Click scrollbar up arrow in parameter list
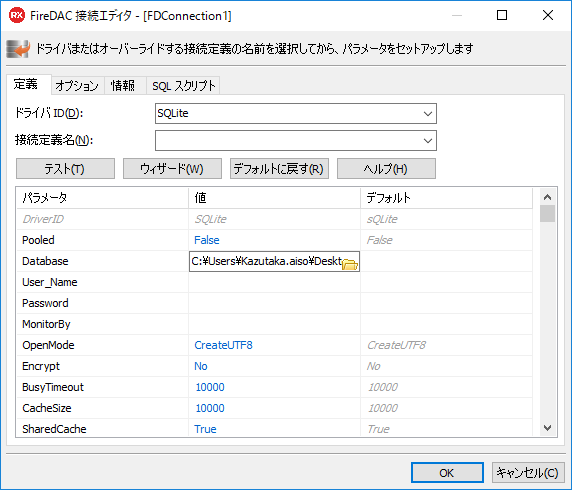Image resolution: width=572 pixels, height=490 pixels. coord(547,197)
